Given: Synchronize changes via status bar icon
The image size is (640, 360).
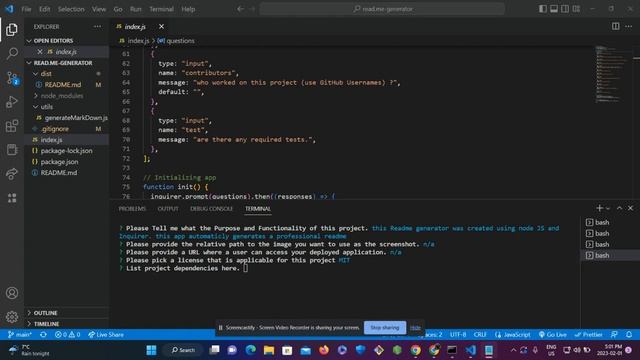Looking at the screenshot, I should pyautogui.click(x=43, y=335).
